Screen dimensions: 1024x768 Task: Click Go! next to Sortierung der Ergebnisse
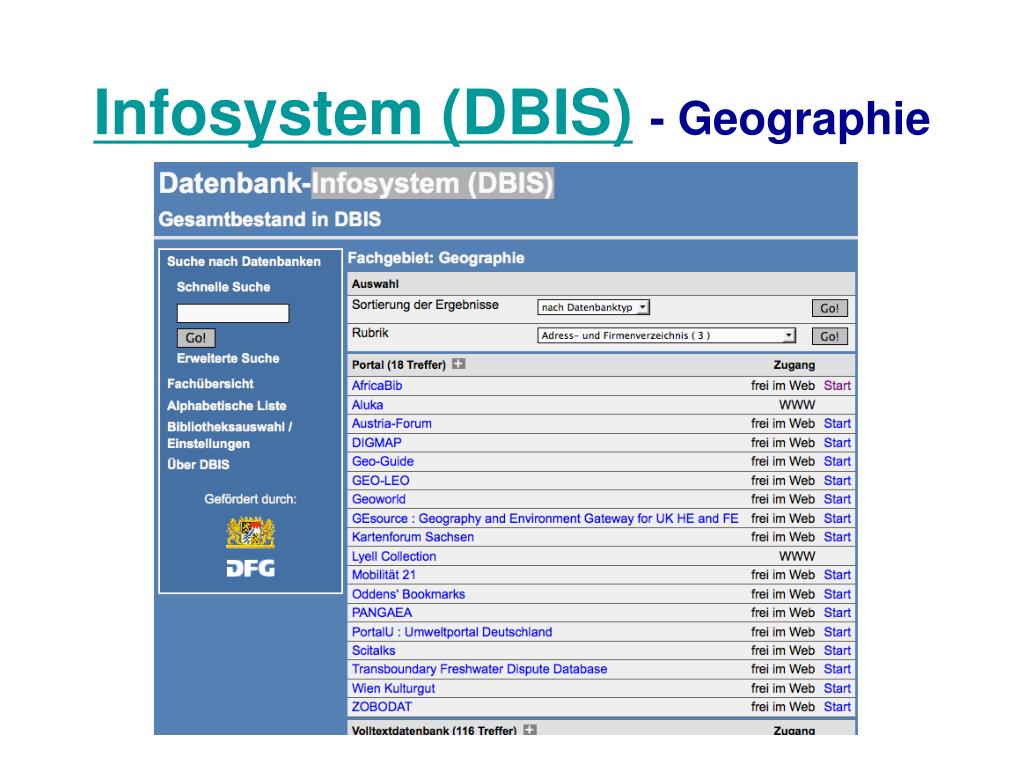(829, 308)
